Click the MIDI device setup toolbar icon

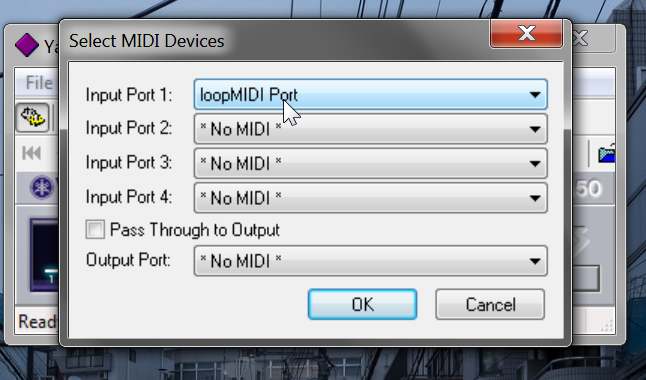point(33,118)
